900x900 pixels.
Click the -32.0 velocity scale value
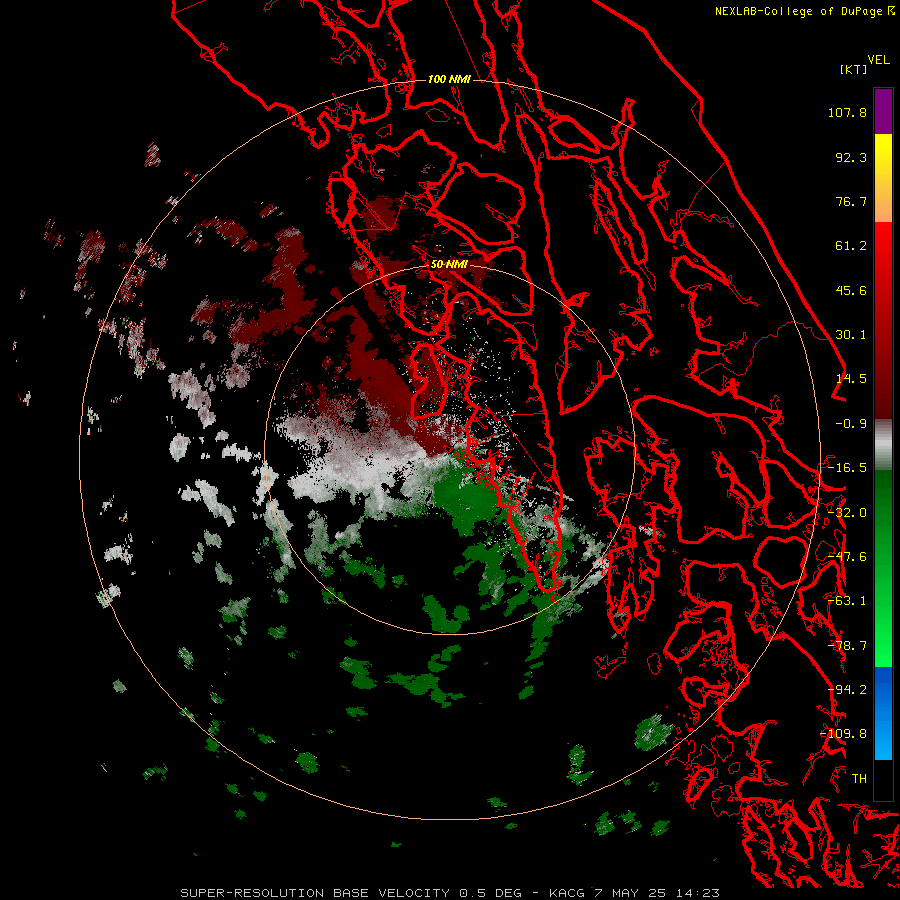[847, 513]
